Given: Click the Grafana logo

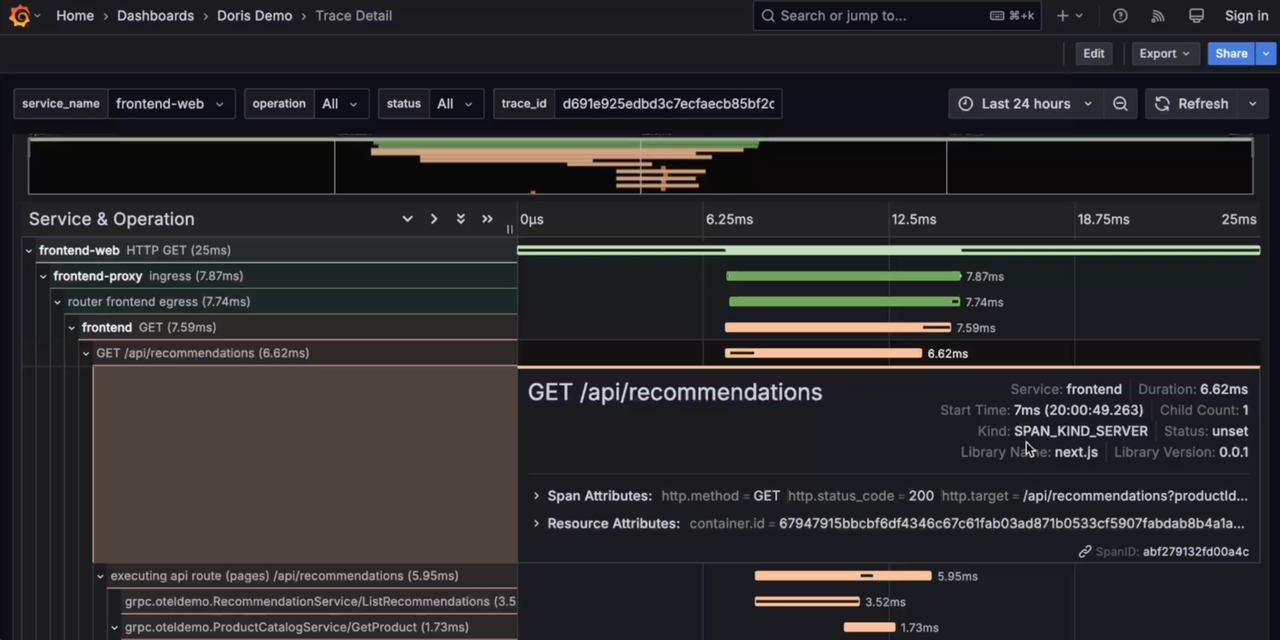Looking at the screenshot, I should click(x=20, y=15).
